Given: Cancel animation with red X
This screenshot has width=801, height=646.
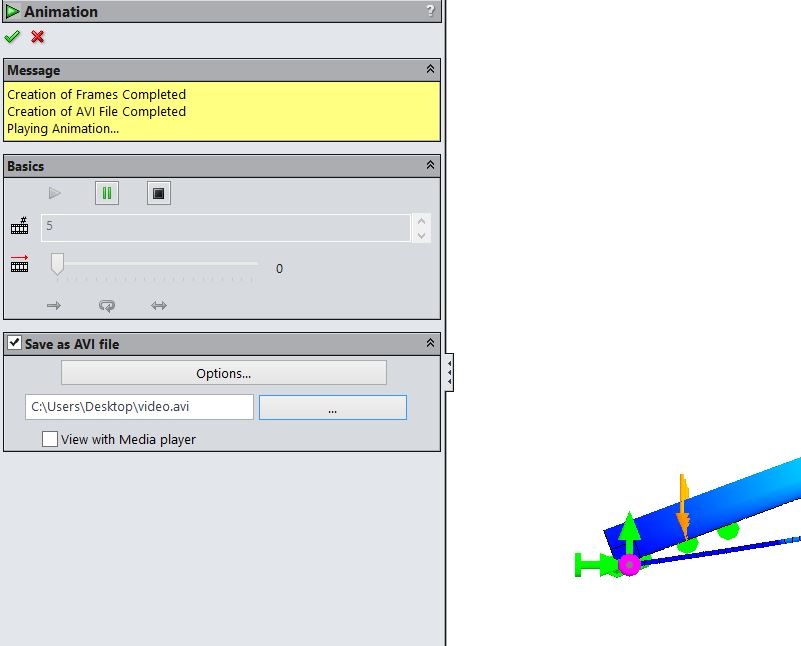Looking at the screenshot, I should pyautogui.click(x=37, y=37).
